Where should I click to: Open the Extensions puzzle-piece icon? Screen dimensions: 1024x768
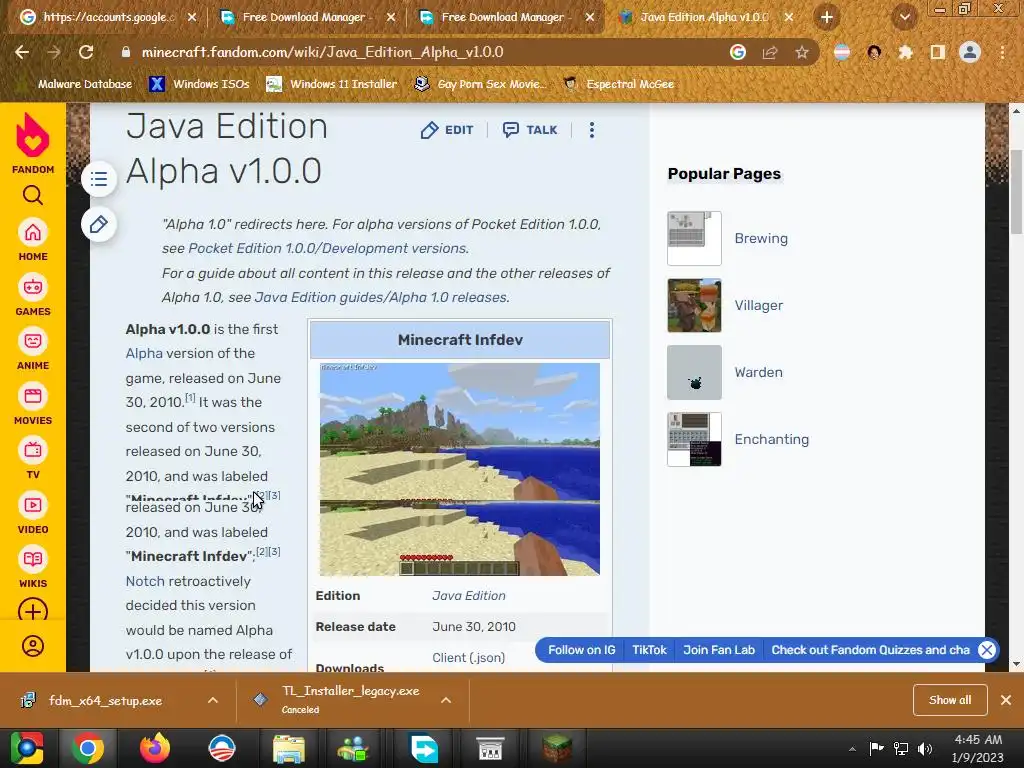[x=905, y=52]
